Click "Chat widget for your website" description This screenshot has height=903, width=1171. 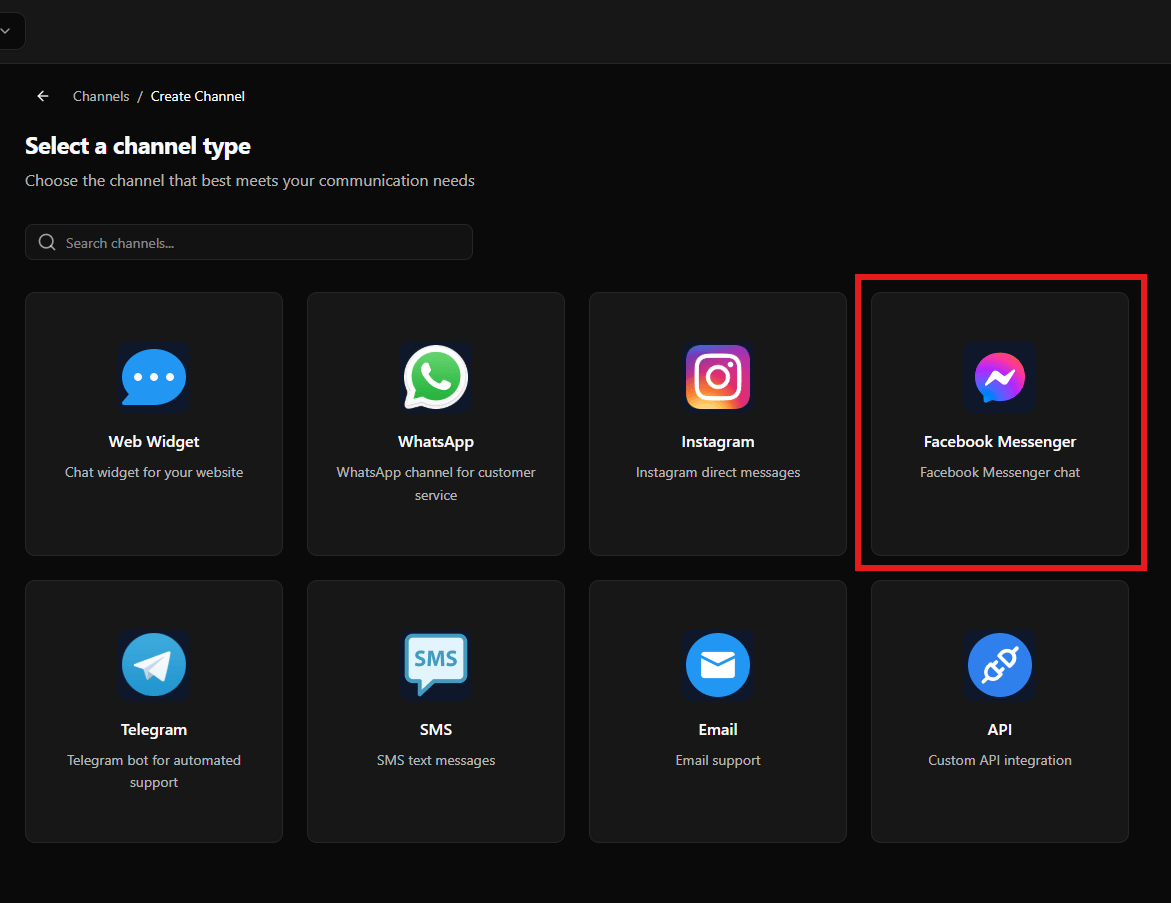coord(154,472)
